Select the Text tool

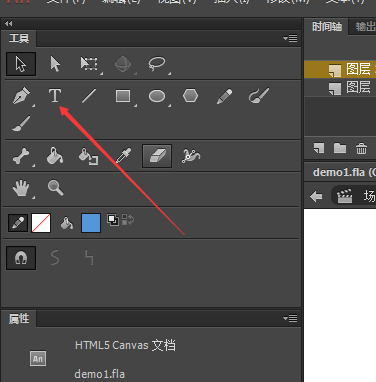[55, 96]
